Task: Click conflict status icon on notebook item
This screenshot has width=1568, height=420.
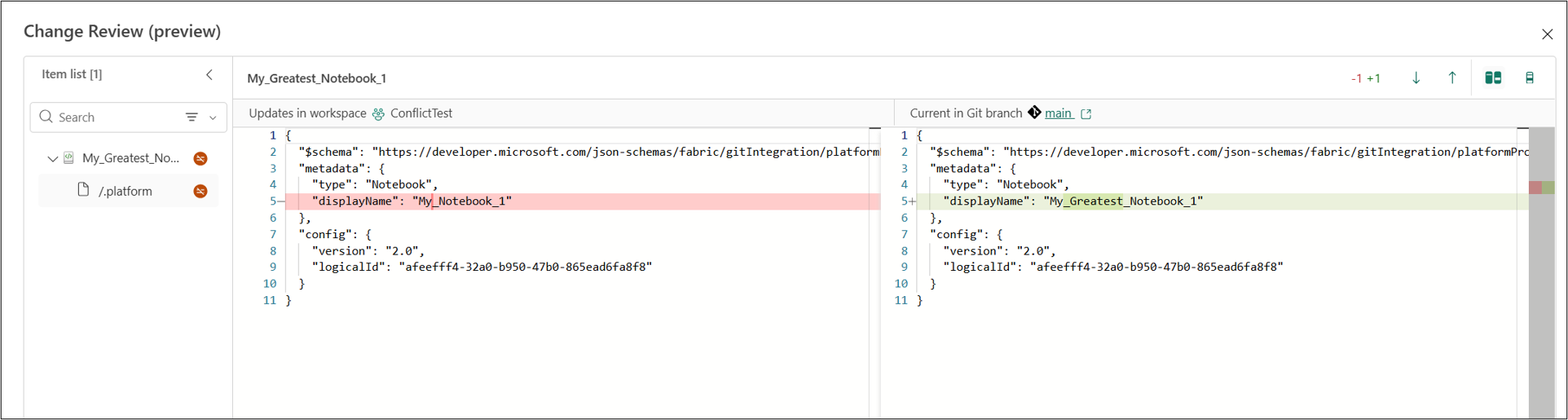Action: [200, 158]
